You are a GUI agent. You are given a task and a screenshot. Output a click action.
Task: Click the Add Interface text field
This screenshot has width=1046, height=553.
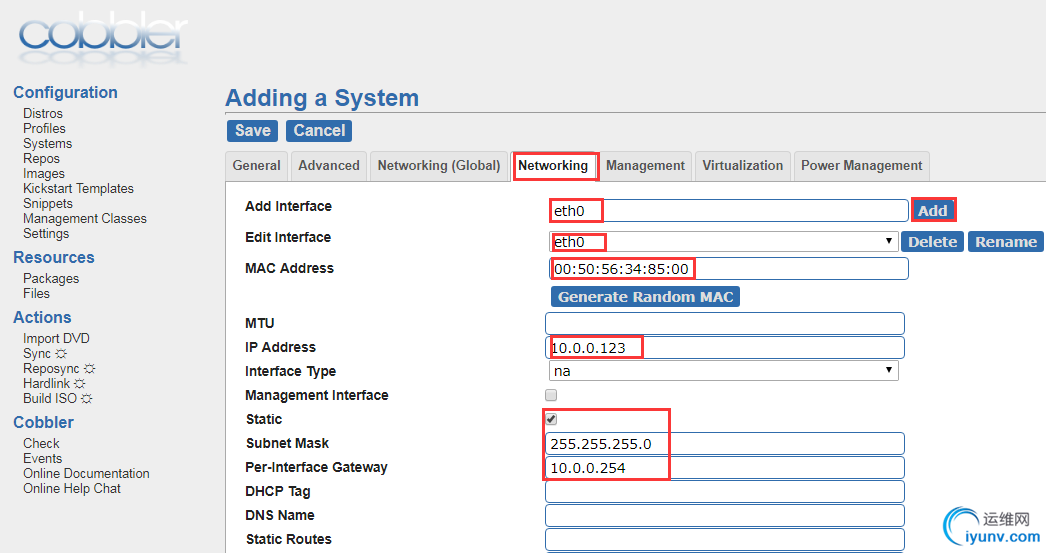pyautogui.click(x=728, y=211)
